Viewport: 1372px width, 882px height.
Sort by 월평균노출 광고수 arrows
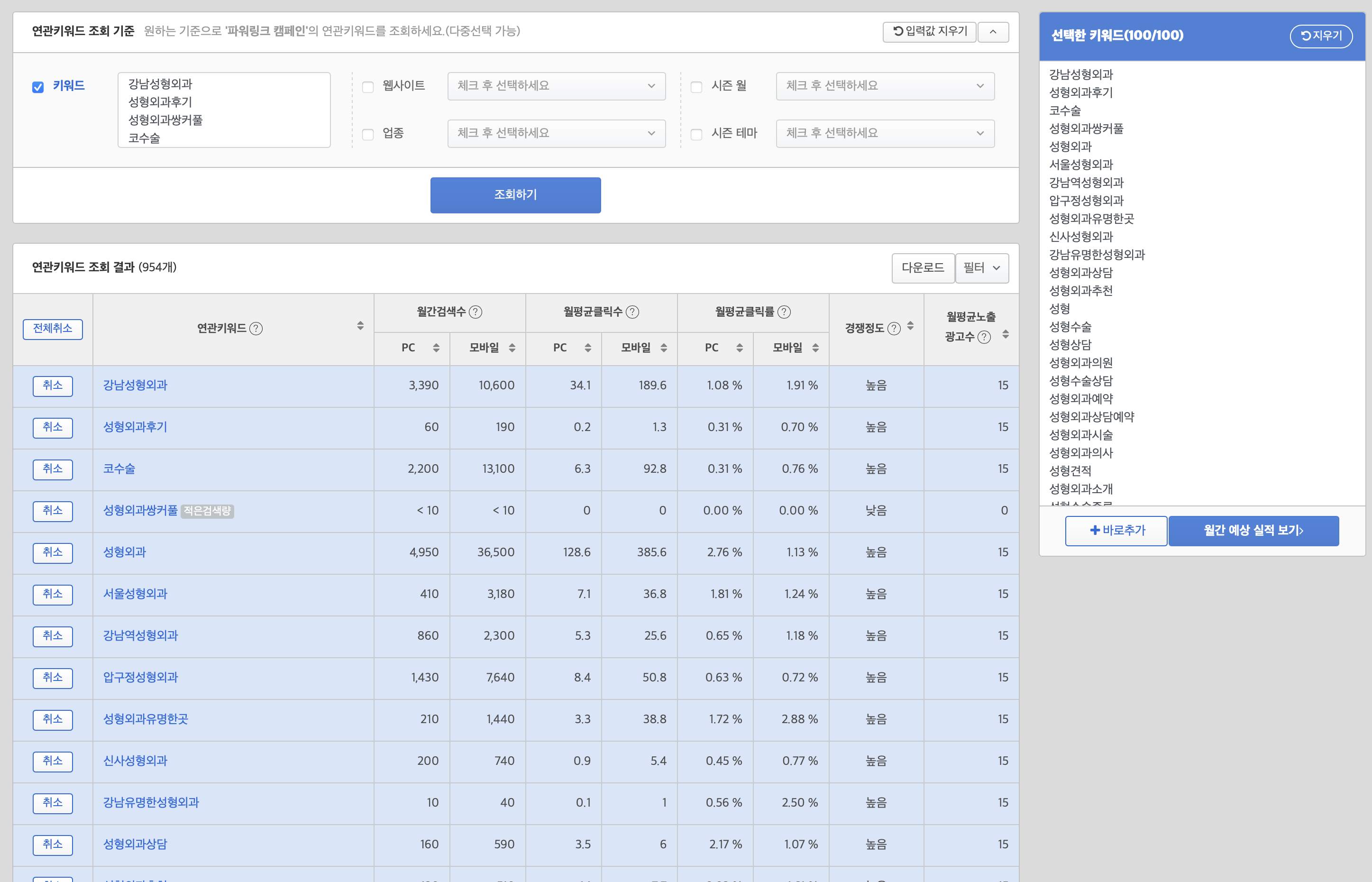(1006, 334)
